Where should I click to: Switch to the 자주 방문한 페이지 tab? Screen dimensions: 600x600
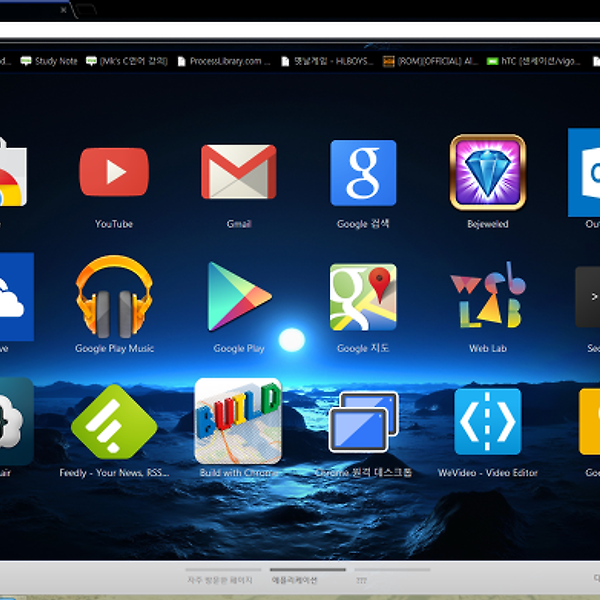point(221,579)
